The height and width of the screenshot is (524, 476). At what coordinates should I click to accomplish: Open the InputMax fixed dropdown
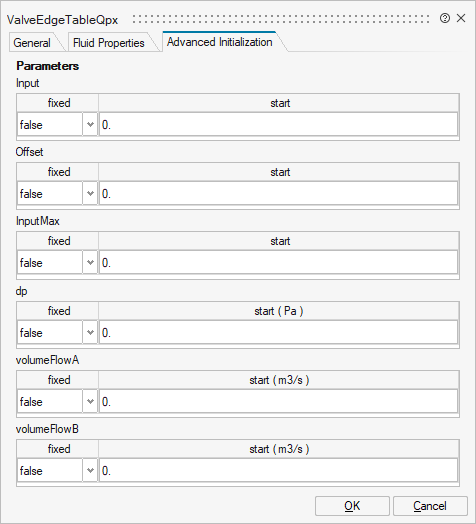[90, 262]
